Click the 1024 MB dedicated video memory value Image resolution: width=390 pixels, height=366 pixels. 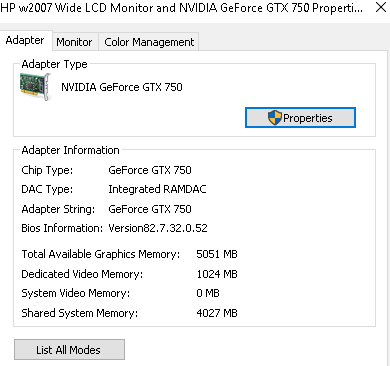(x=217, y=274)
